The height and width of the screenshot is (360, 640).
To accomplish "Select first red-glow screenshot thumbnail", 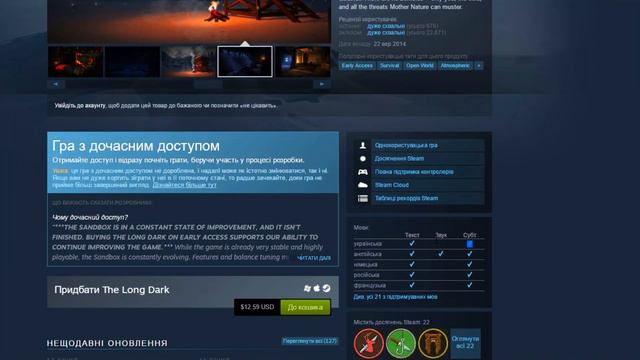I will [x=76, y=62].
